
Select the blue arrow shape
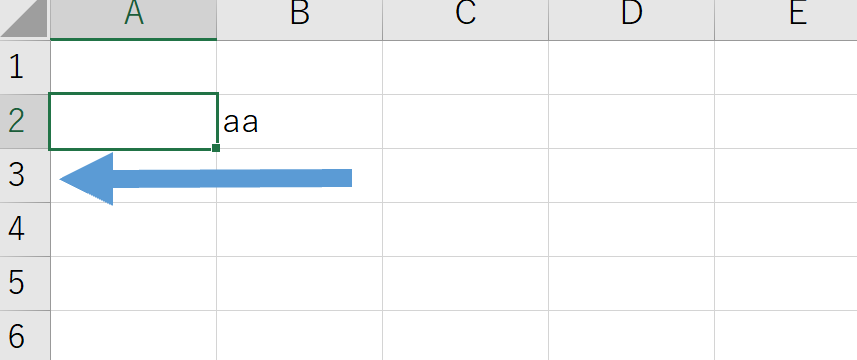[206, 179]
